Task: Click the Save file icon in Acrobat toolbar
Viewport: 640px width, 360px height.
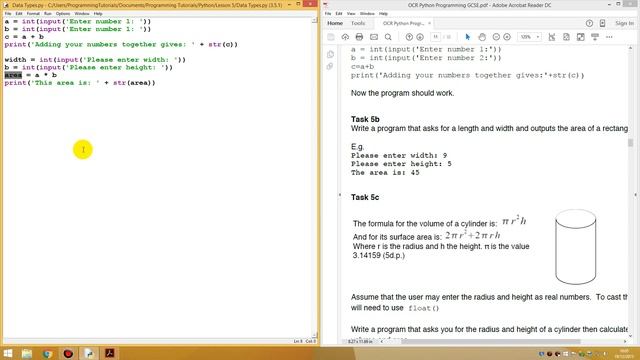Action: [331, 37]
